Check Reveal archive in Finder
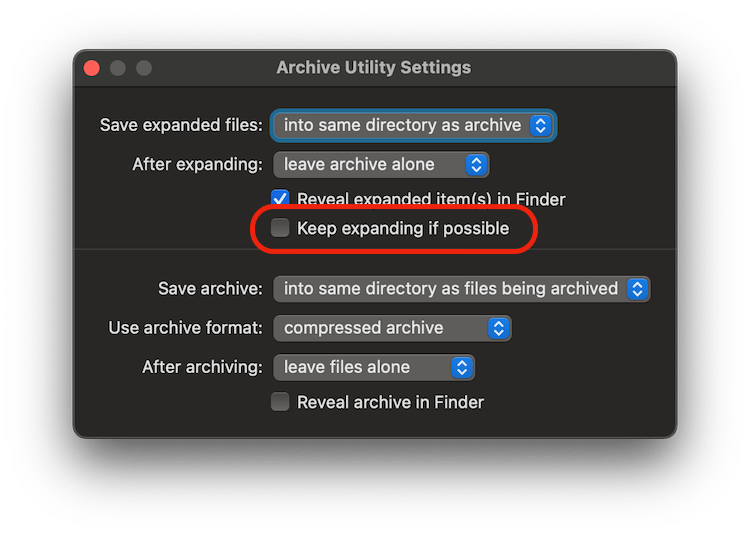The width and height of the screenshot is (750, 535). tap(281, 402)
